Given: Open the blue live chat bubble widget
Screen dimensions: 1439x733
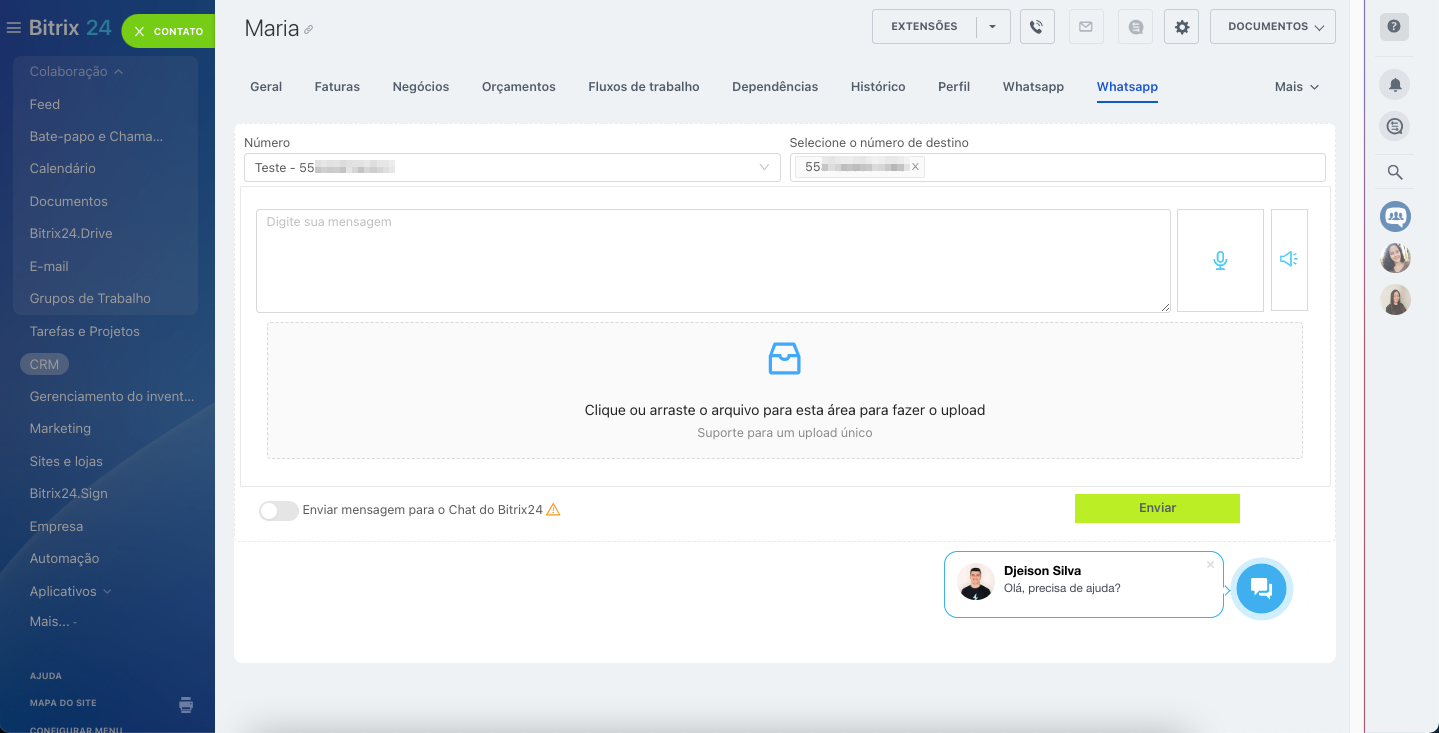Looking at the screenshot, I should pyautogui.click(x=1261, y=588).
